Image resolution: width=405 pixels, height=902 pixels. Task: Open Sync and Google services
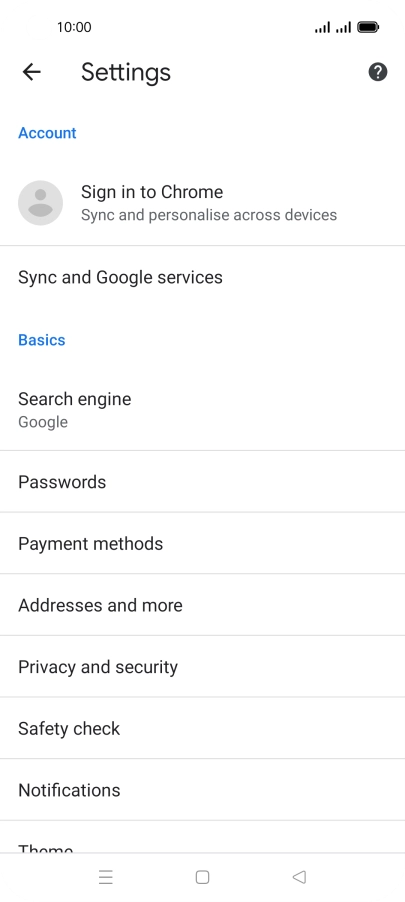pos(202,277)
